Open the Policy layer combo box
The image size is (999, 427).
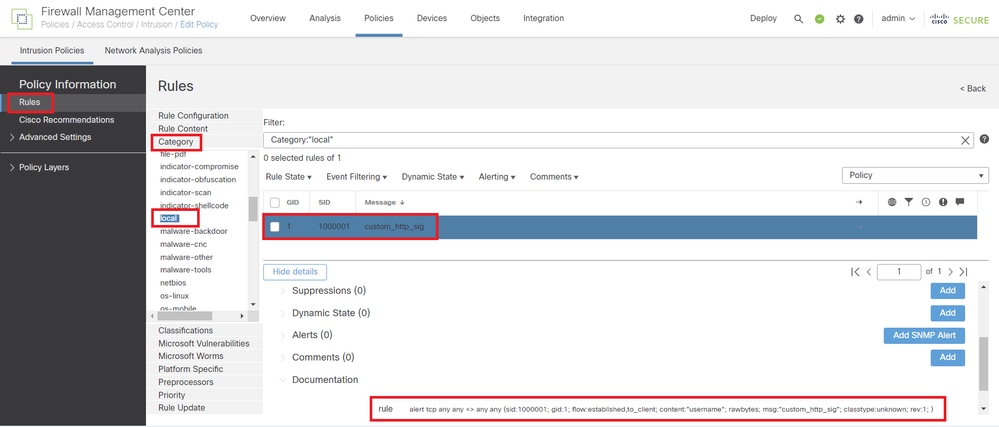pyautogui.click(x=915, y=175)
